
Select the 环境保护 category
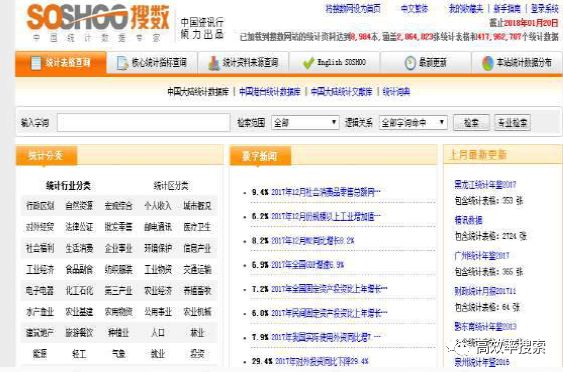tap(158, 248)
